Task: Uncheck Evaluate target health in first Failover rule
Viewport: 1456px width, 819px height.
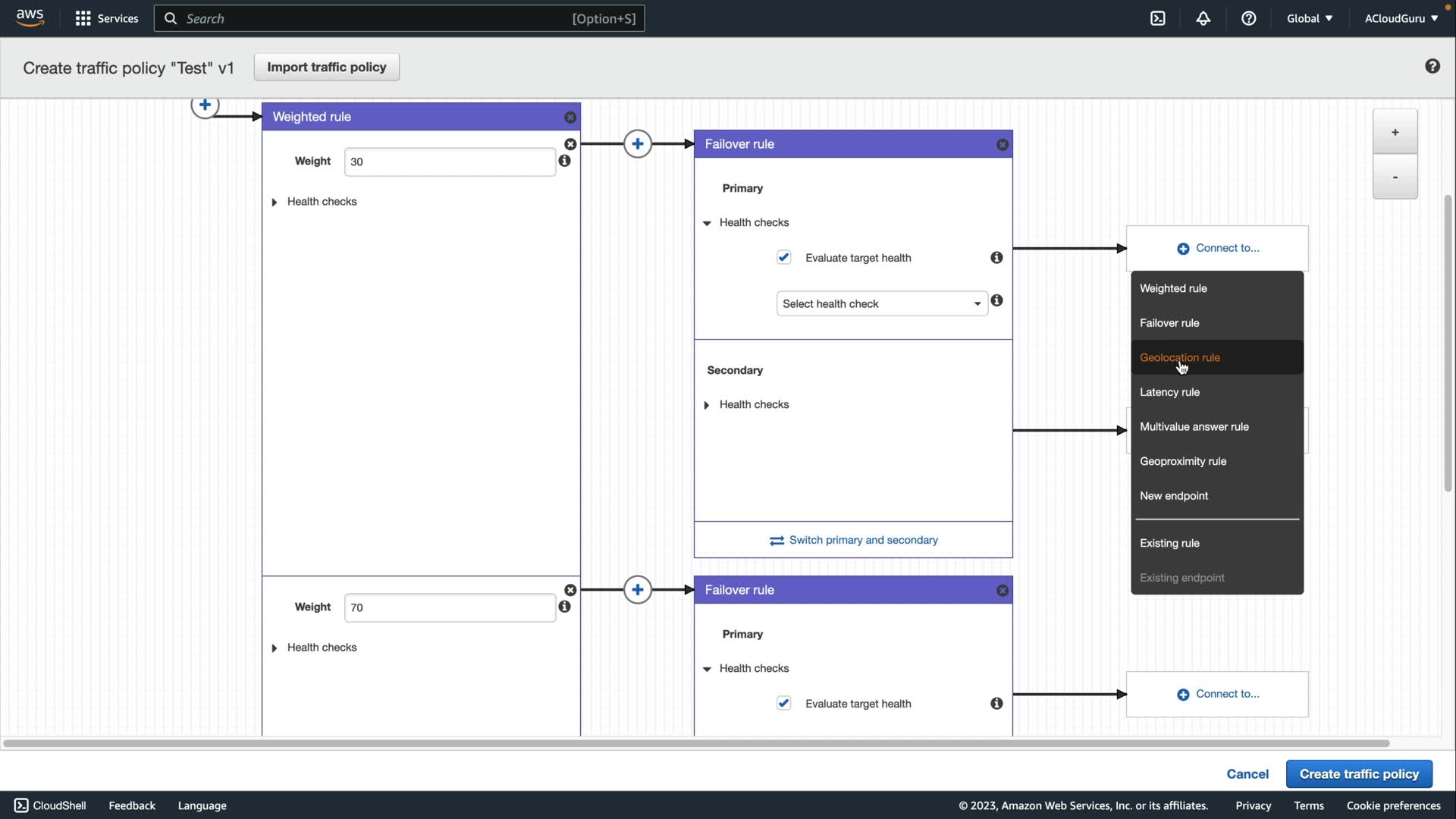Action: 783,258
